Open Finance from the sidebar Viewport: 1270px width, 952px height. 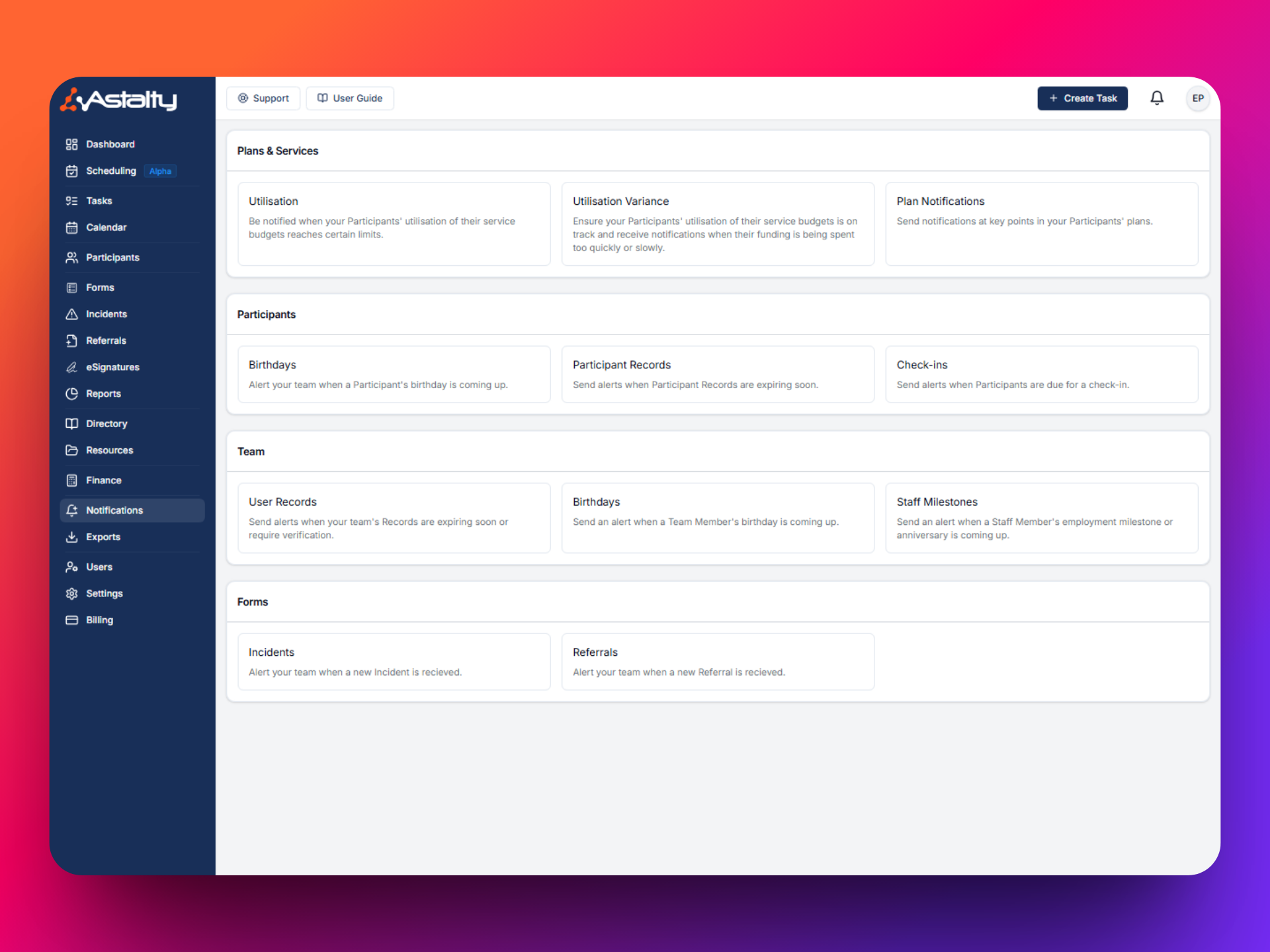[x=103, y=480]
